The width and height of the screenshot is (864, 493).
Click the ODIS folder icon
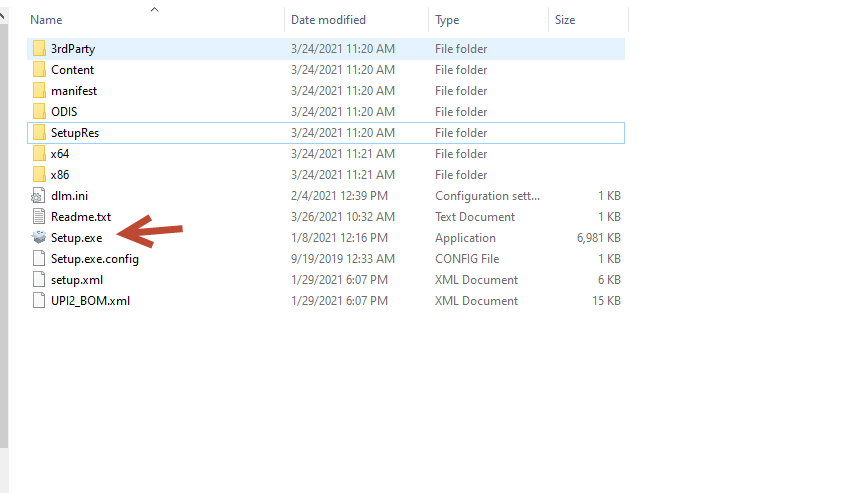click(x=39, y=111)
